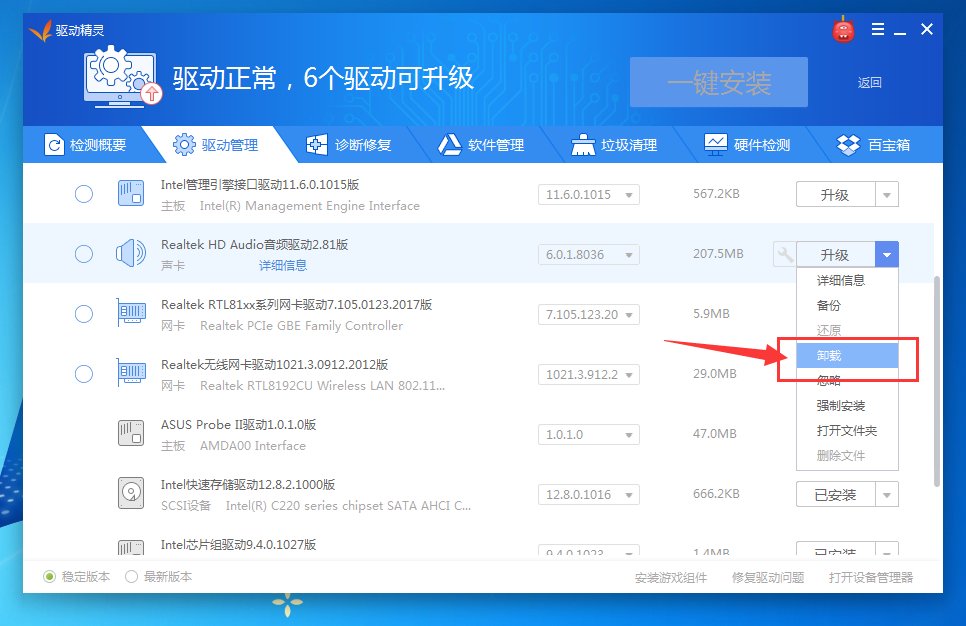Expand arrow next to Intel快速存储 已安装 button
The height and width of the screenshot is (626, 966).
tap(887, 495)
